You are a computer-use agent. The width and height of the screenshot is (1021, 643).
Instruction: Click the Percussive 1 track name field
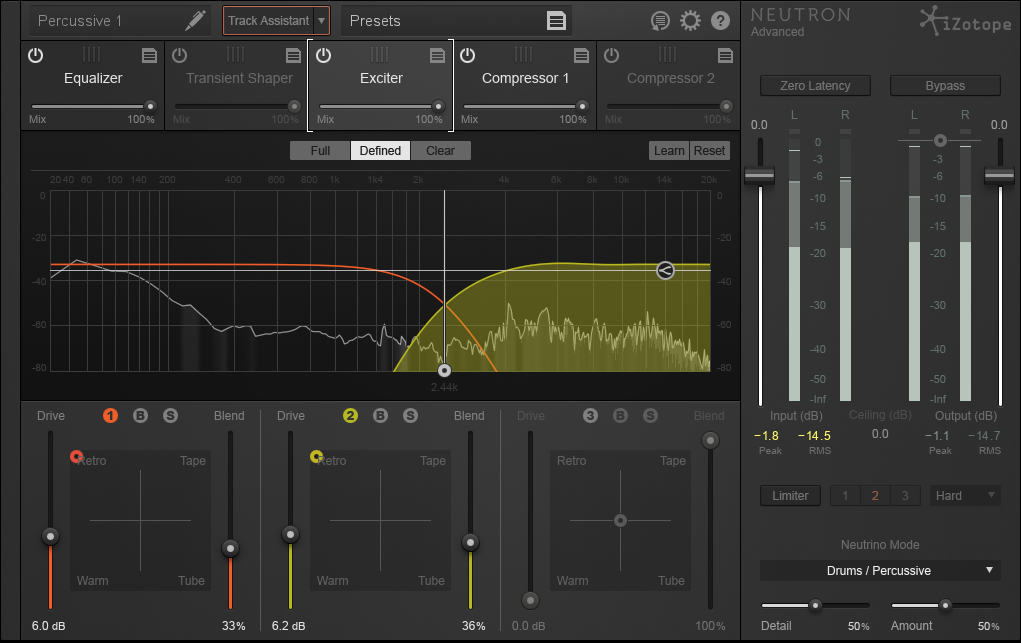[x=120, y=21]
